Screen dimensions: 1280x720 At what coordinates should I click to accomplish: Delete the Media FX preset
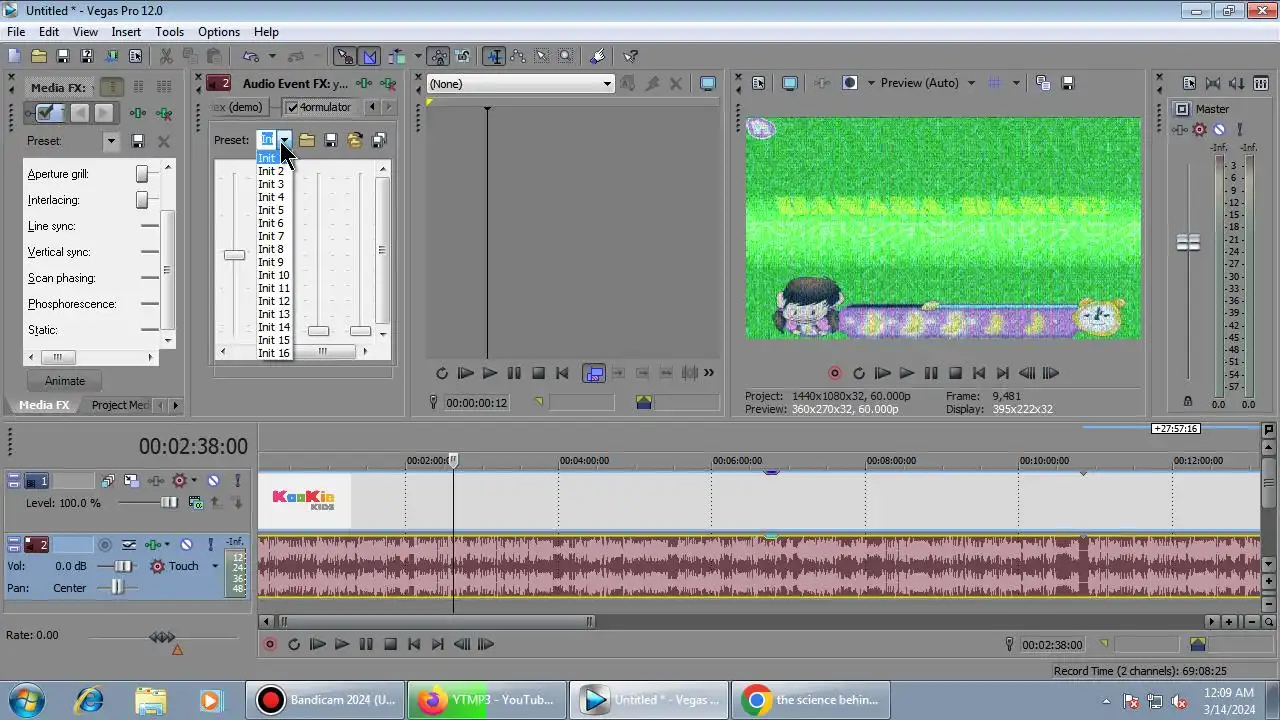tap(164, 141)
